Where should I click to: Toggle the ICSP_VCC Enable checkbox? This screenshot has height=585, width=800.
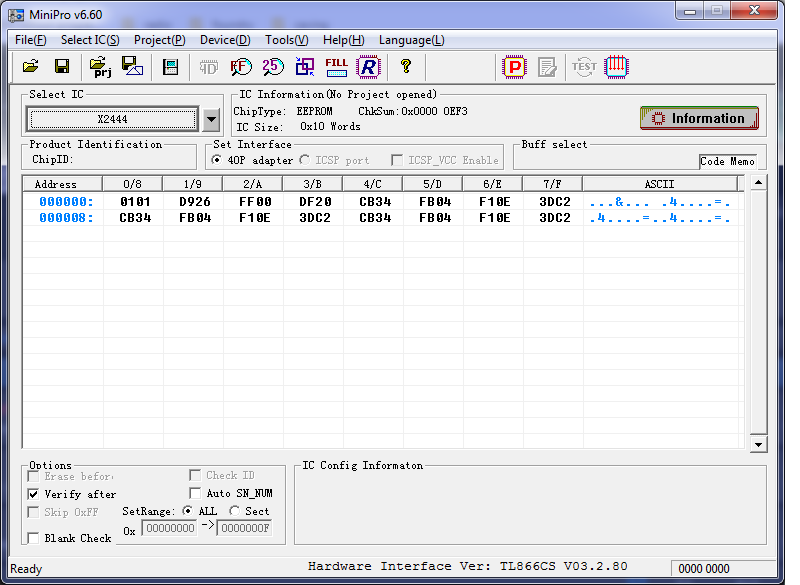pos(397,160)
